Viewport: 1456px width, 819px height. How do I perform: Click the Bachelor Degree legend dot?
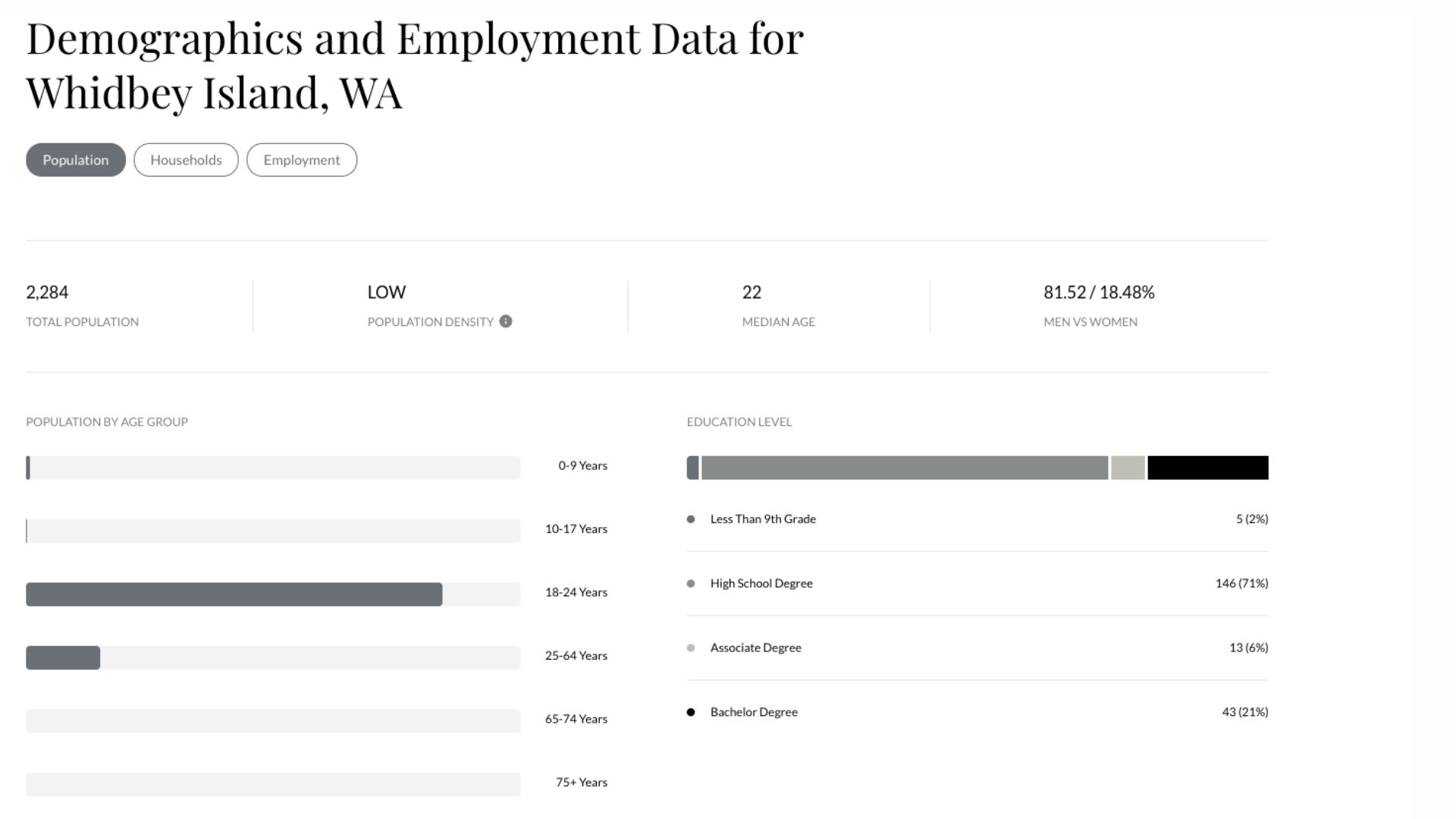[691, 712]
